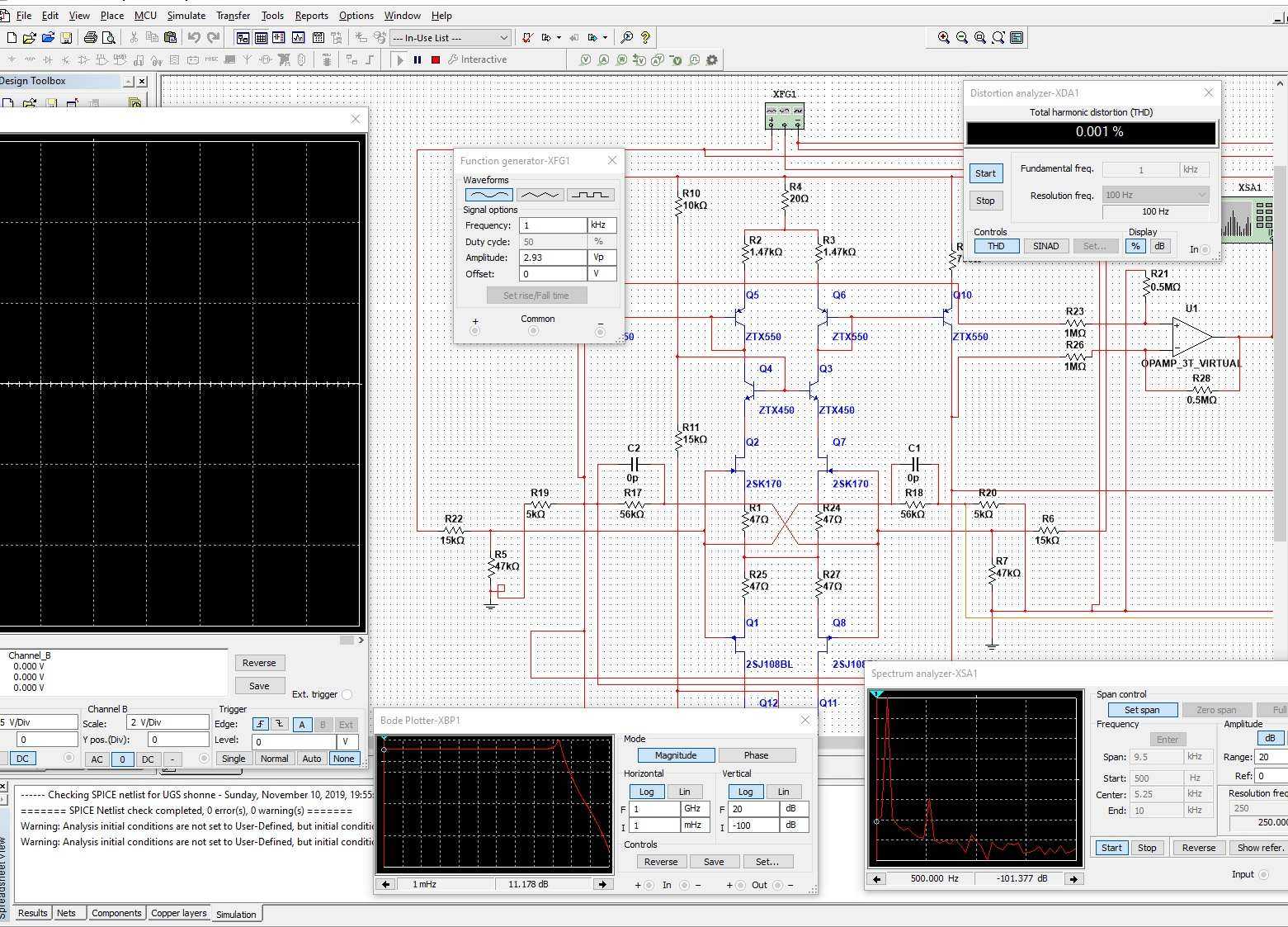
Task: Toggle THD control in distortion analyzer
Action: tap(996, 246)
